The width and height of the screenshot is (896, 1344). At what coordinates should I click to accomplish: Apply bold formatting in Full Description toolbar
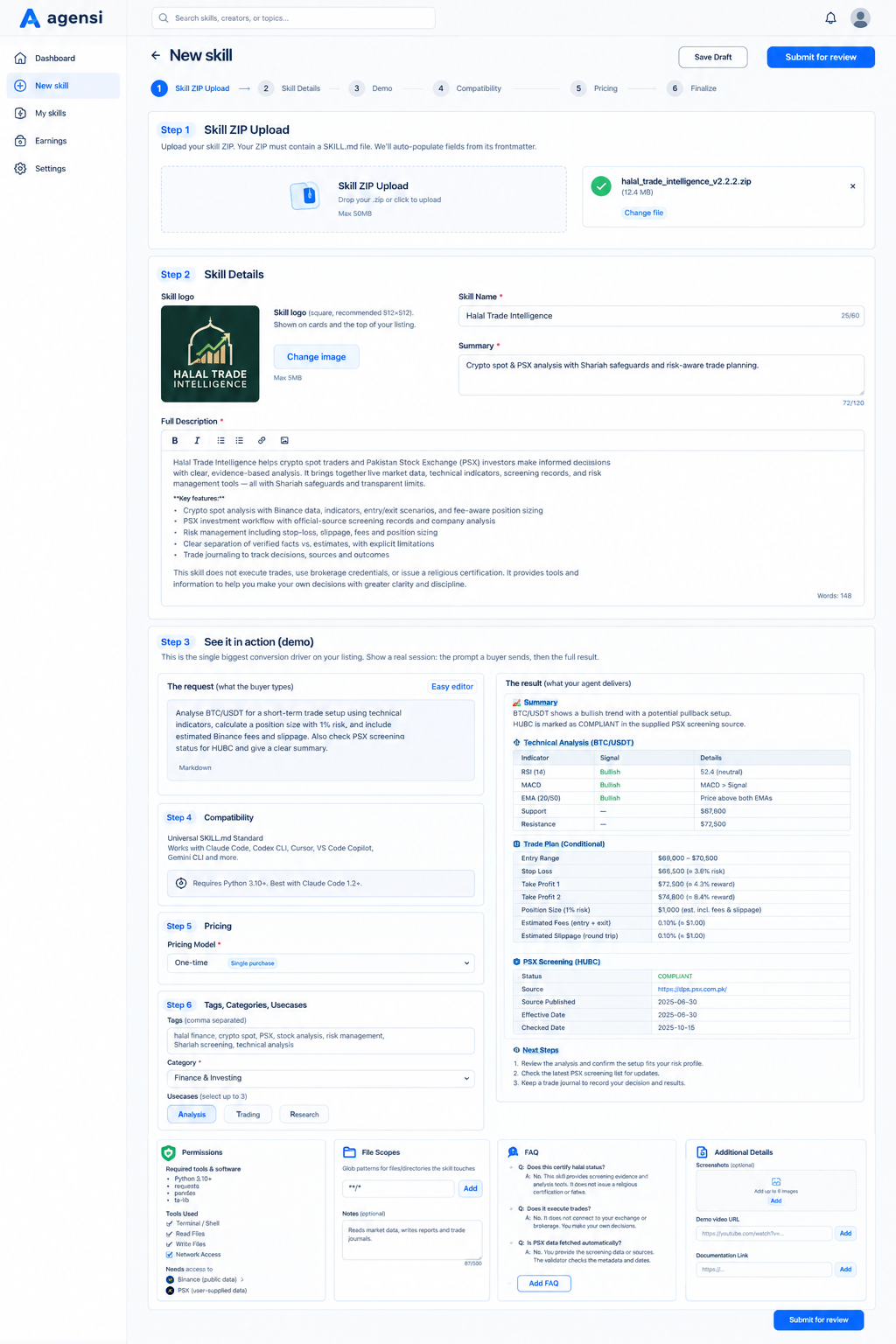tap(175, 440)
